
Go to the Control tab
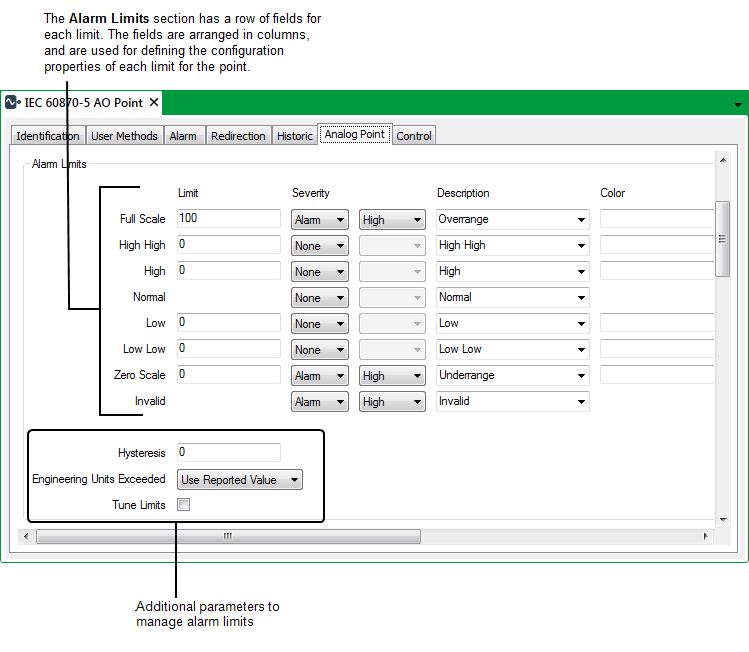click(x=414, y=136)
